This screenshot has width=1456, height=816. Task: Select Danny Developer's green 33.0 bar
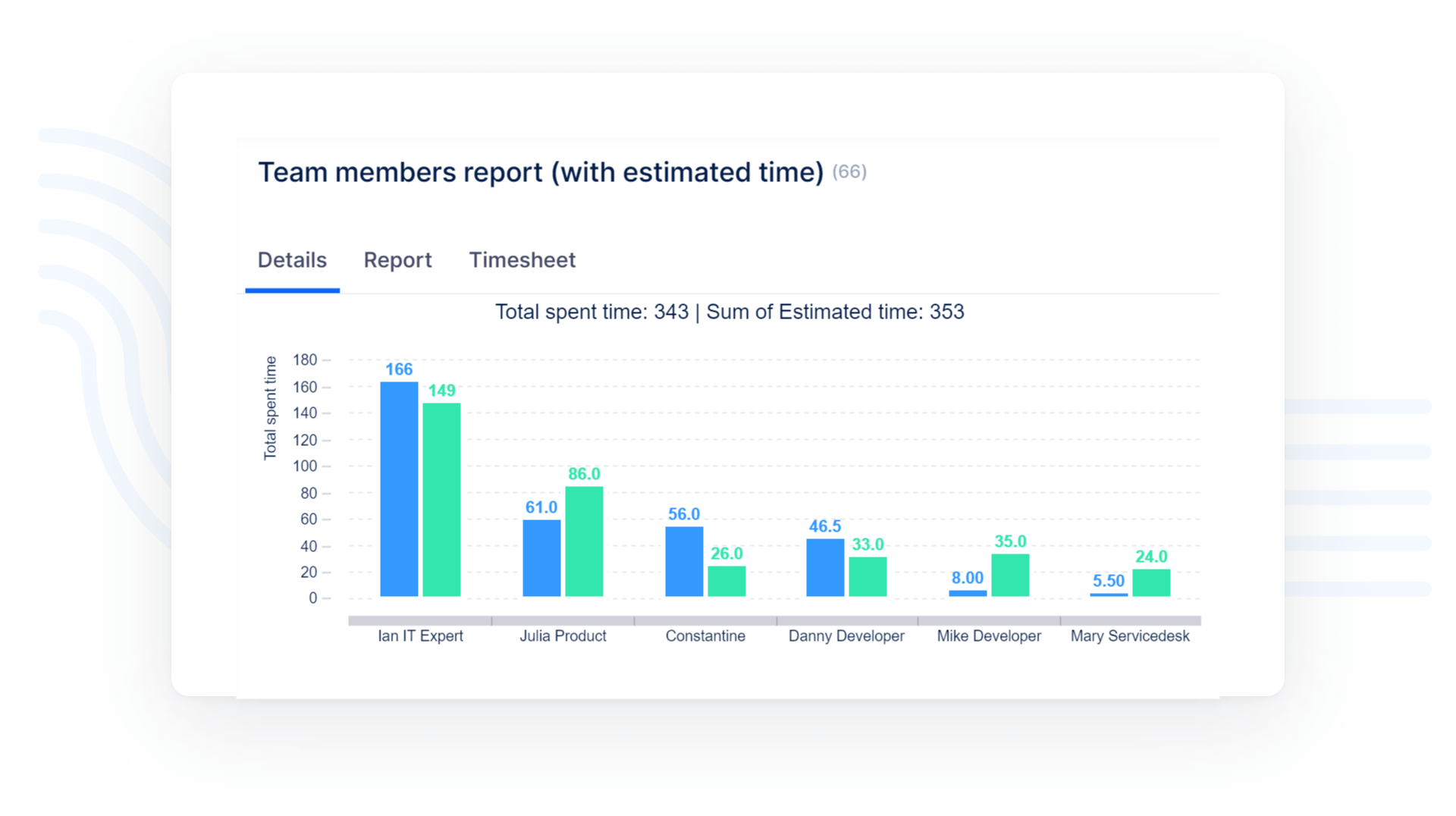coord(868,576)
